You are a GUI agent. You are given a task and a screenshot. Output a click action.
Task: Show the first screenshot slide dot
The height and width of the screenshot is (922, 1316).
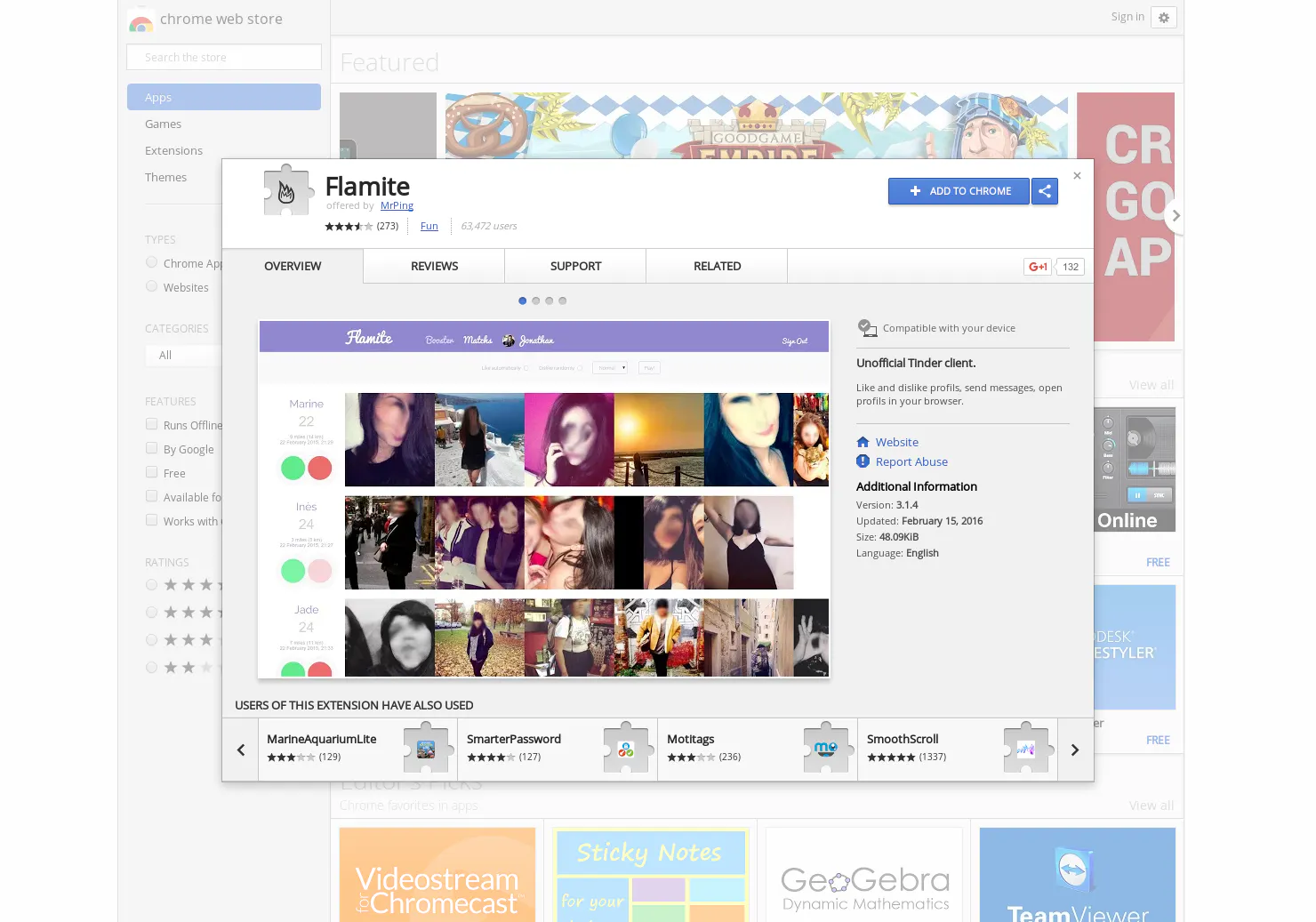(522, 301)
